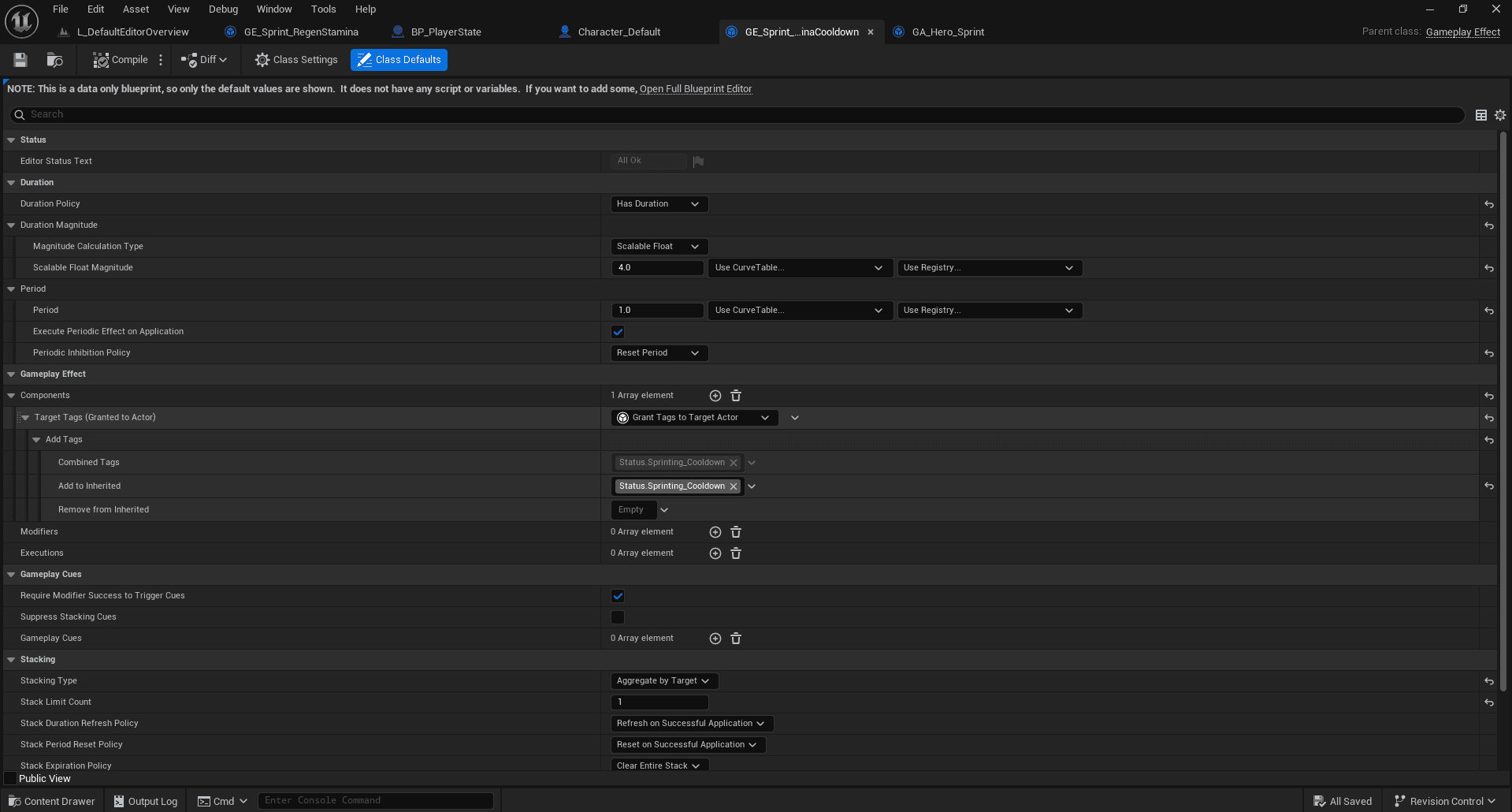Open the Asset menu
Screen dimensions: 1512x812
point(136,9)
